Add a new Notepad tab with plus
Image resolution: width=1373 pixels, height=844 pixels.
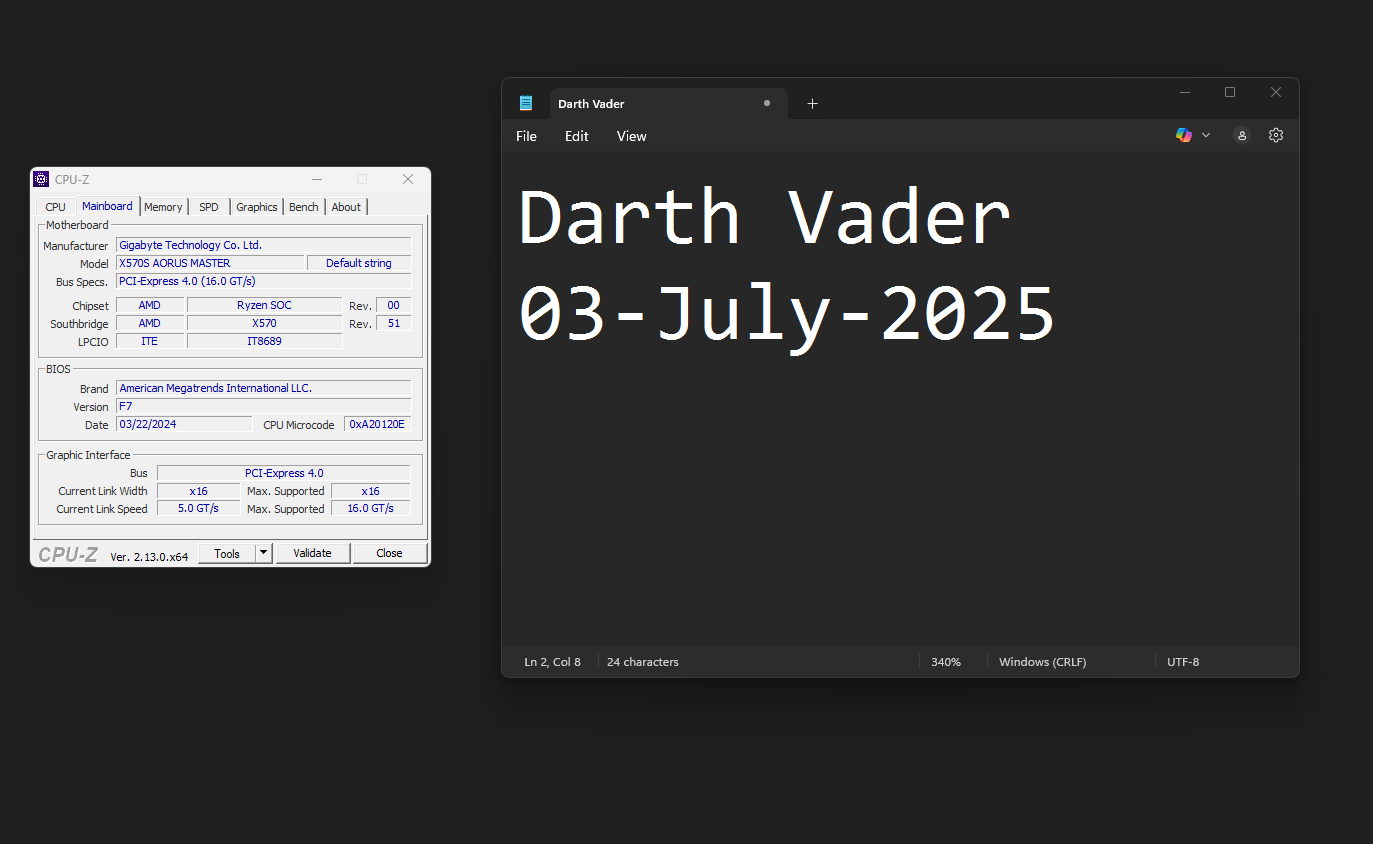click(812, 104)
